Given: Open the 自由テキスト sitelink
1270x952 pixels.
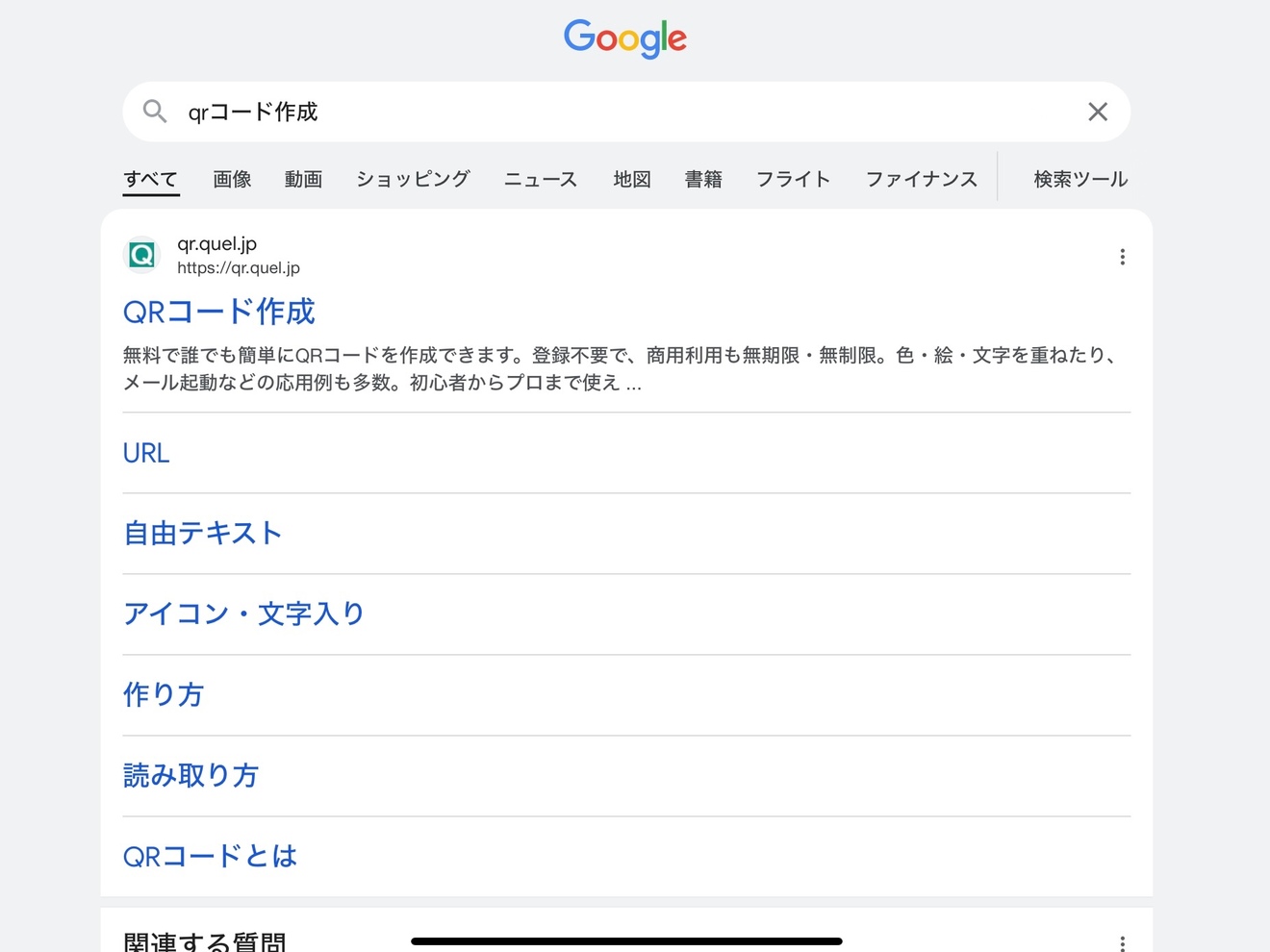Looking at the screenshot, I should click(203, 534).
